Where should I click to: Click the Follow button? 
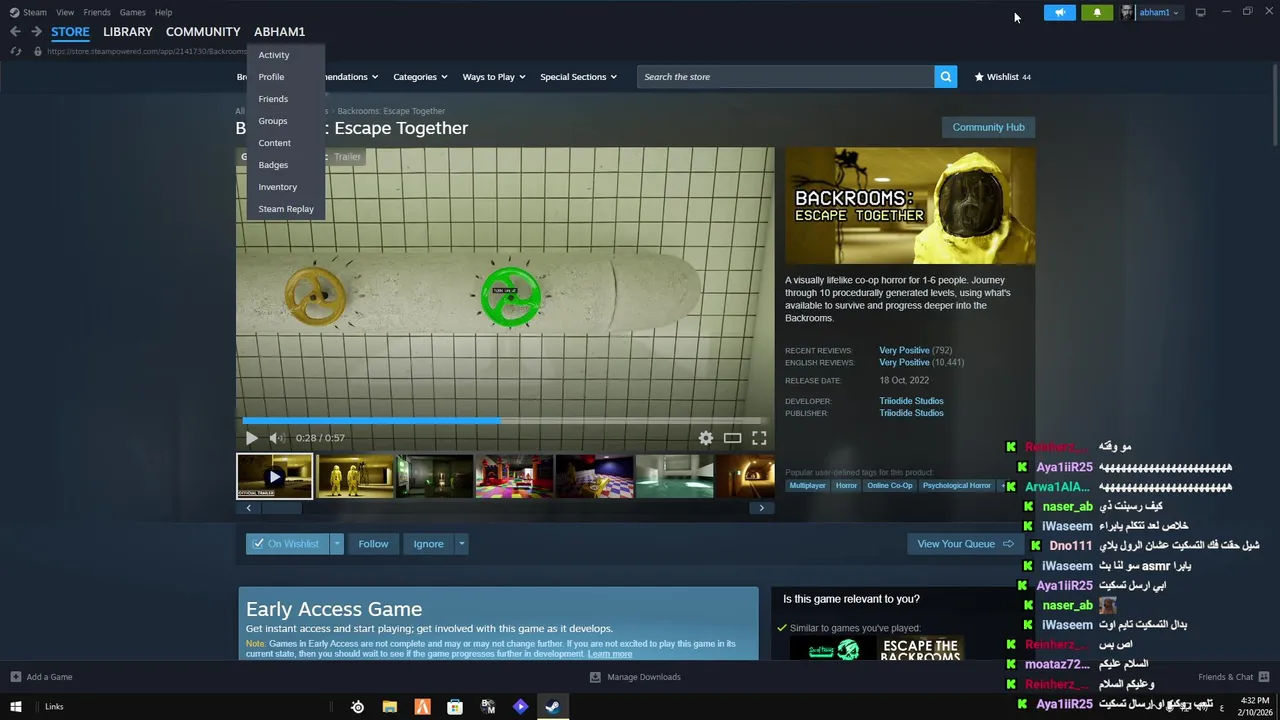pos(373,544)
